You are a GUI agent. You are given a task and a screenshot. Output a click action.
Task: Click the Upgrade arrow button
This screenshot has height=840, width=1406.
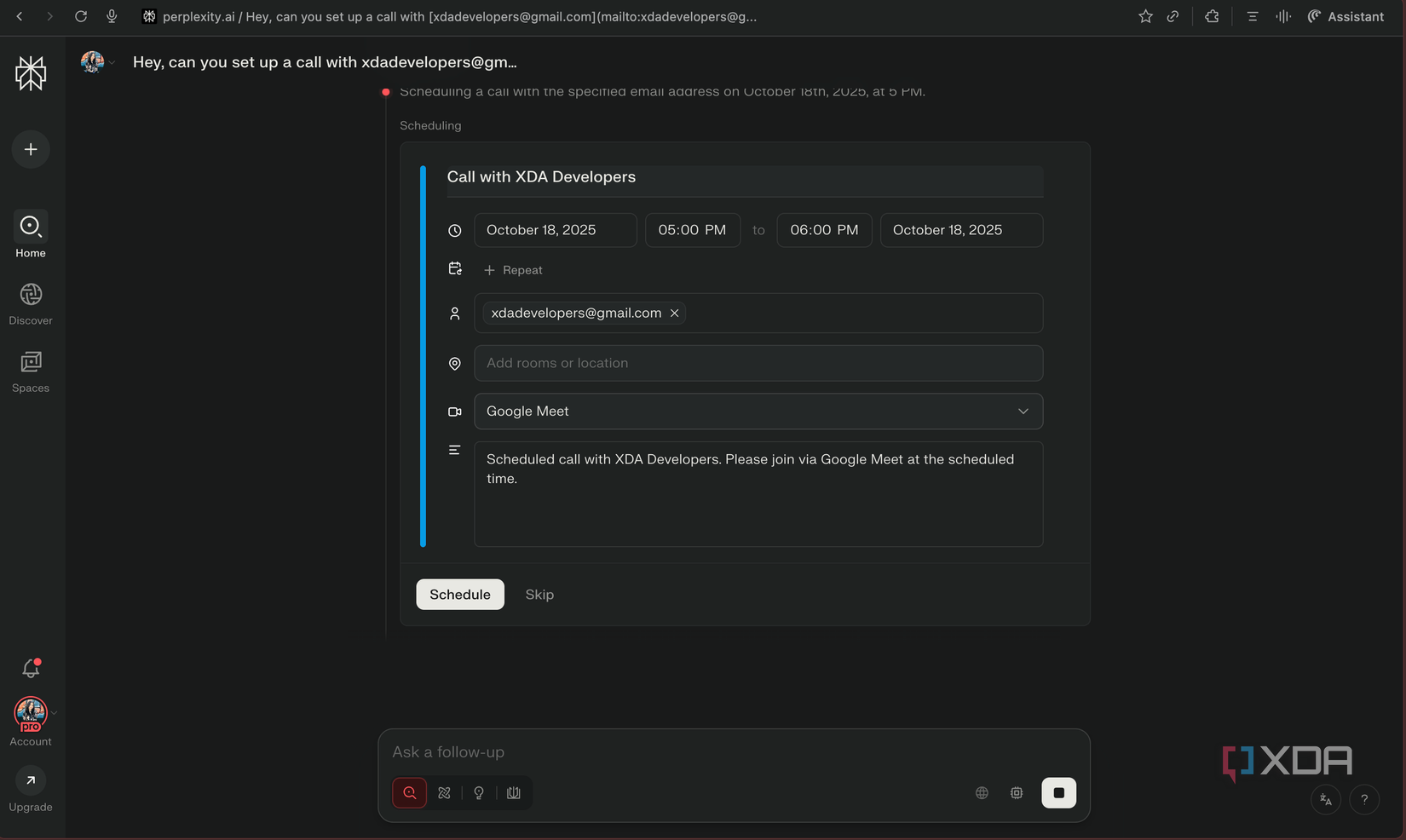pyautogui.click(x=31, y=780)
